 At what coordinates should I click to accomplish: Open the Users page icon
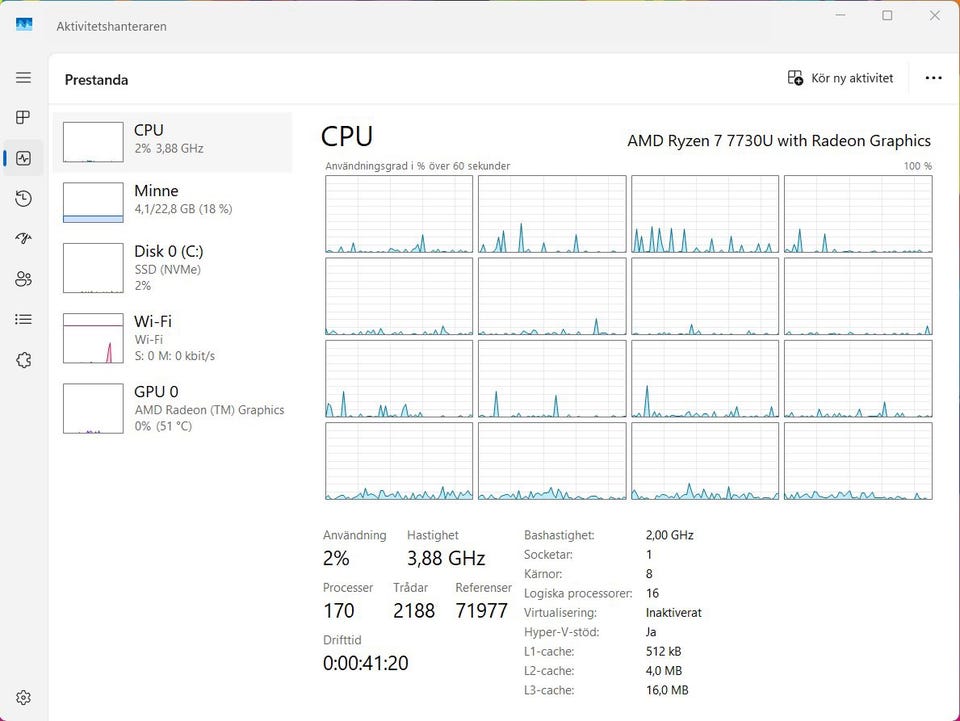tap(23, 279)
